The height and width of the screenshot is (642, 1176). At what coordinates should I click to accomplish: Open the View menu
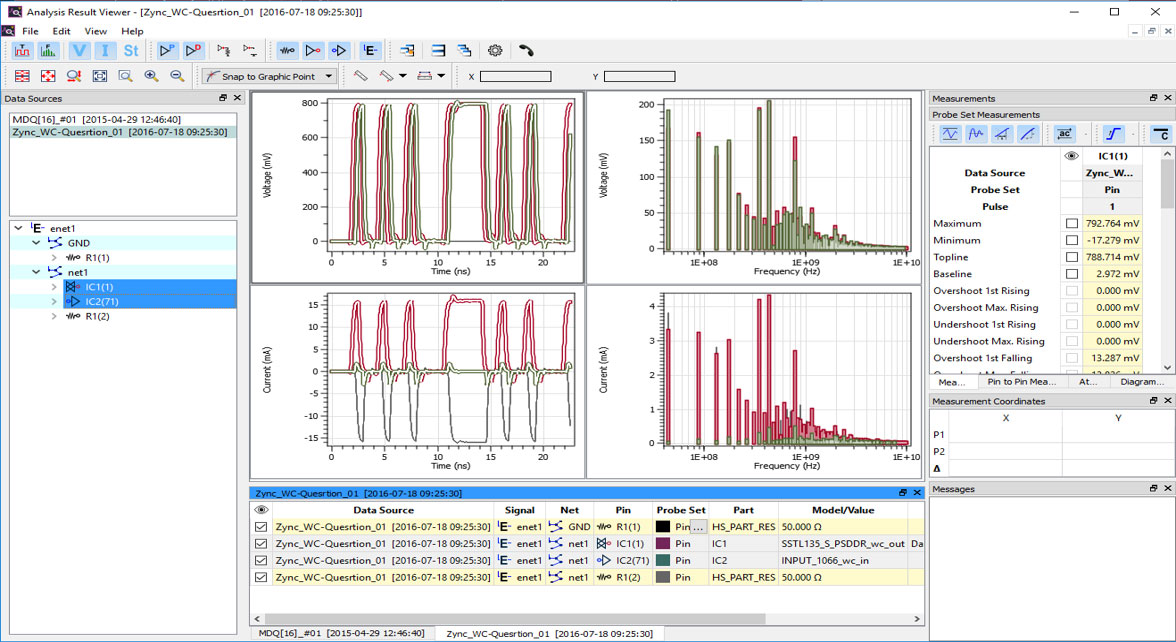(95, 31)
